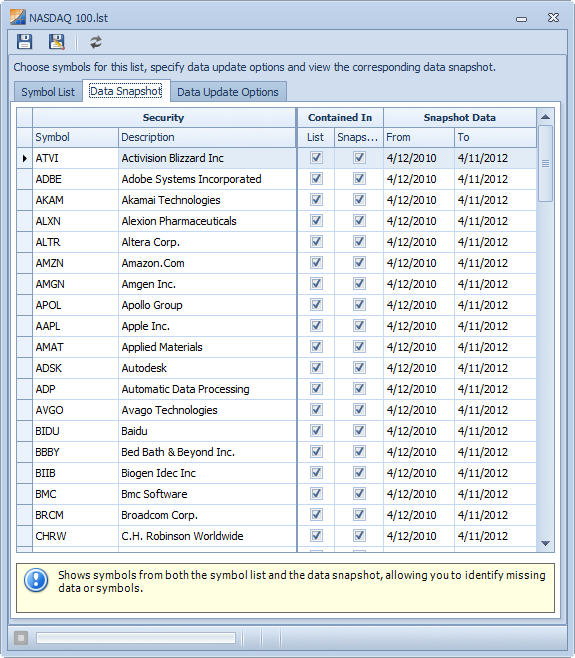Click the Altera Corp. description cell
This screenshot has width=575, height=658.
click(x=207, y=242)
